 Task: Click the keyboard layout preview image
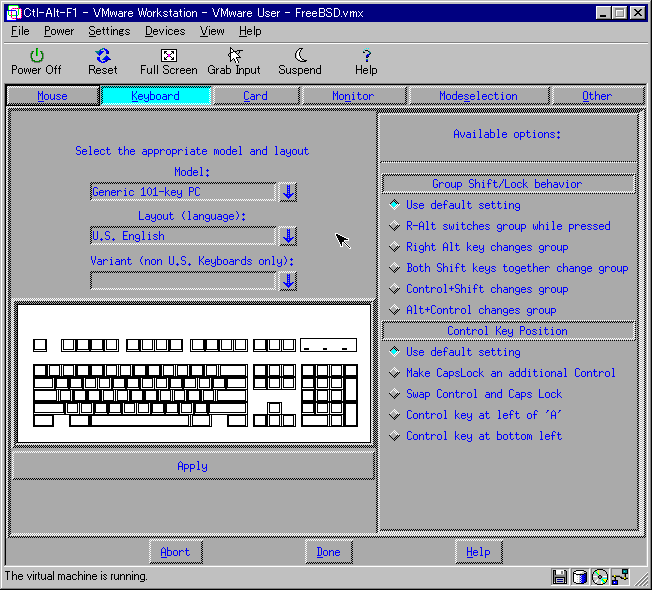tap(194, 373)
